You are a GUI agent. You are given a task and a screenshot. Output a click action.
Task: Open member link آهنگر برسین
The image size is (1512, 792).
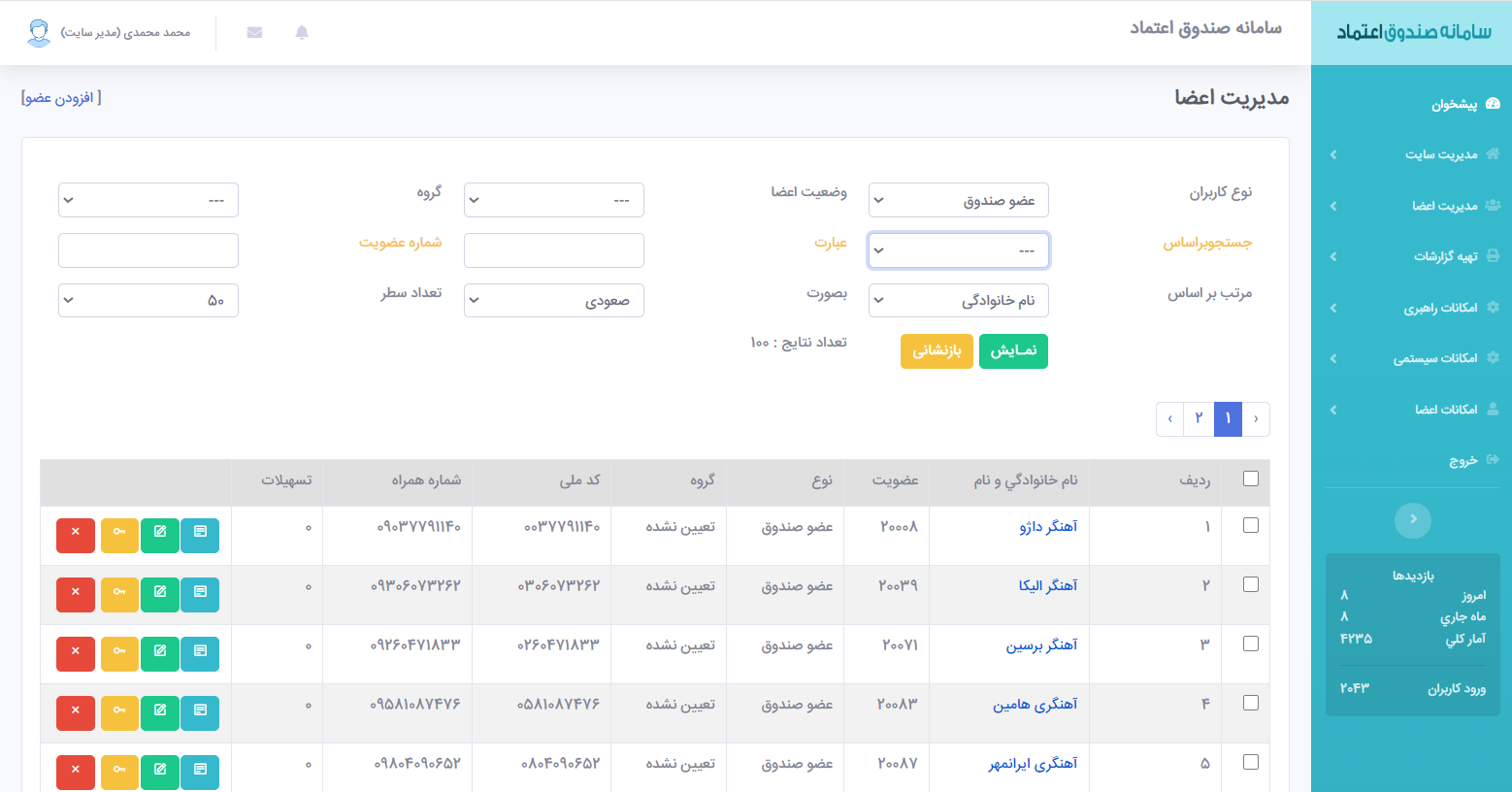[1041, 645]
